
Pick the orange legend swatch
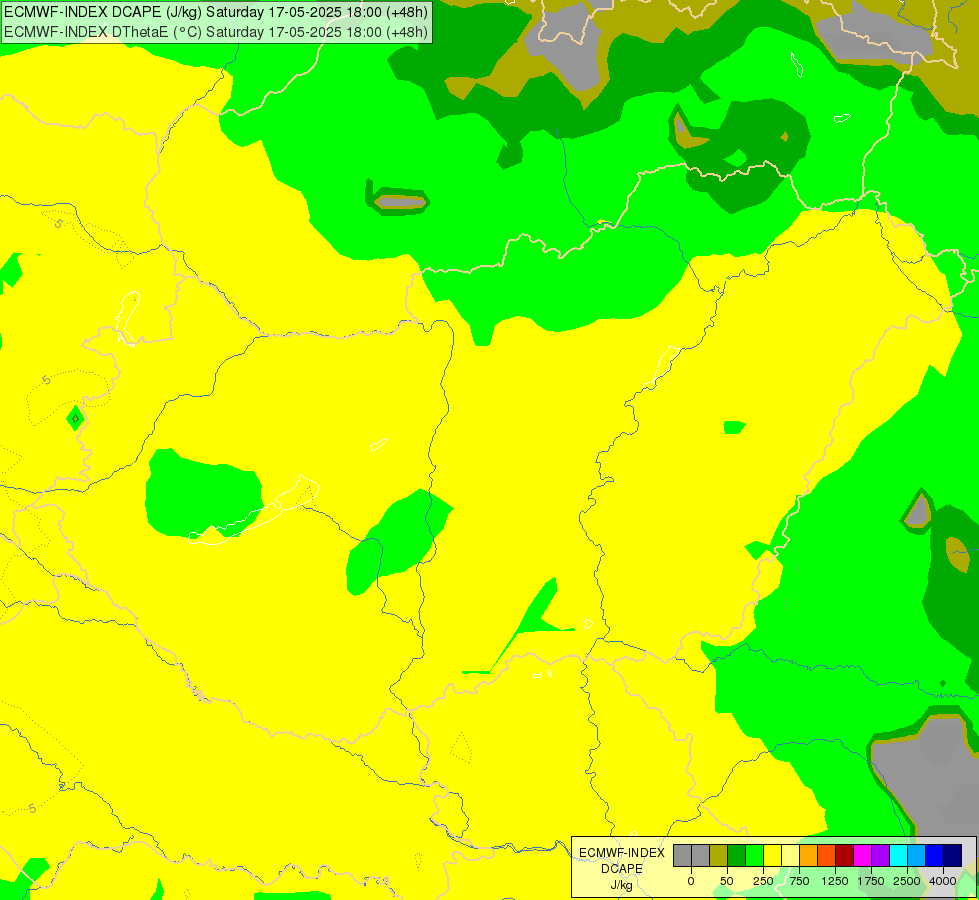[x=809, y=855]
